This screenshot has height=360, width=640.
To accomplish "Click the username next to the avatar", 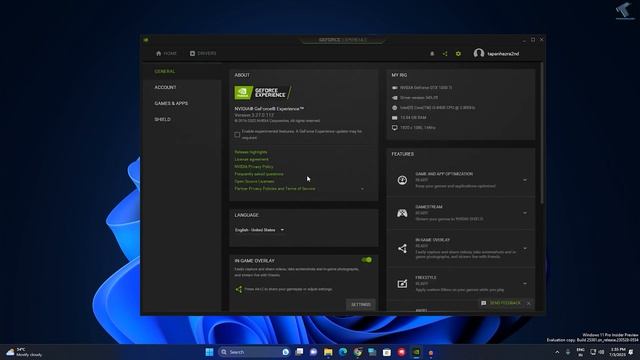I will pos(503,53).
